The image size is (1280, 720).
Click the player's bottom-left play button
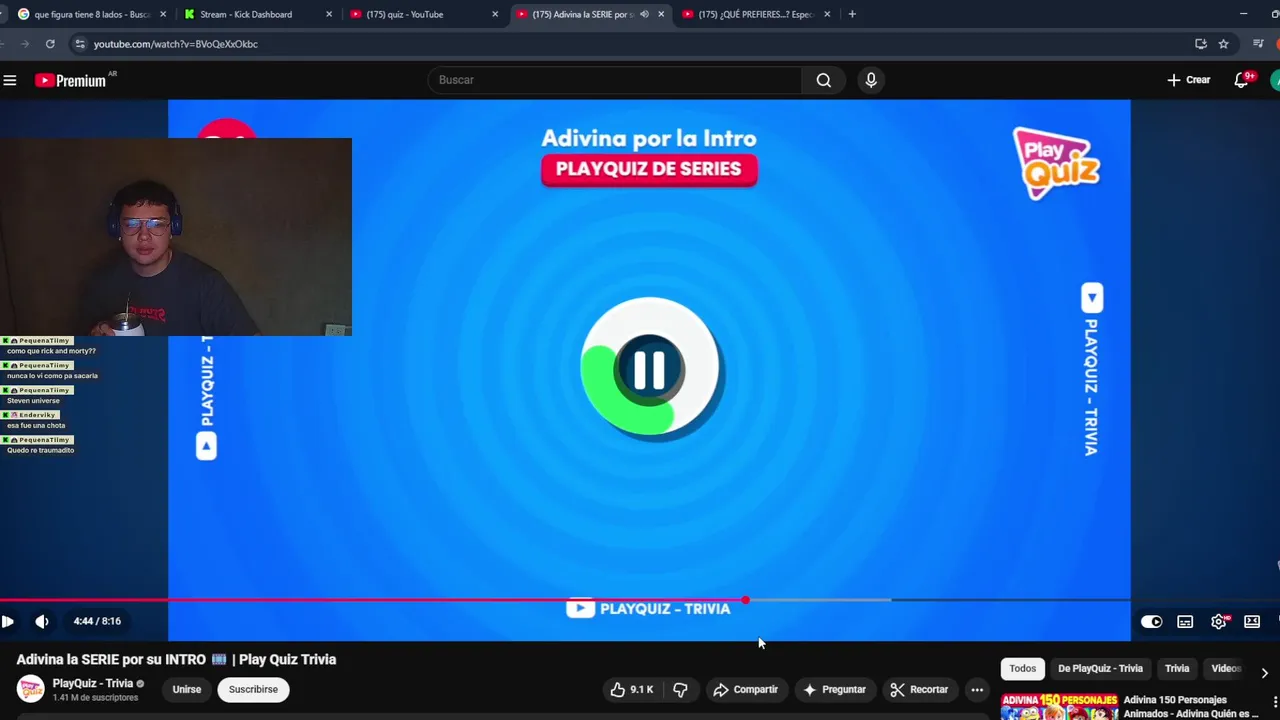pos(7,621)
